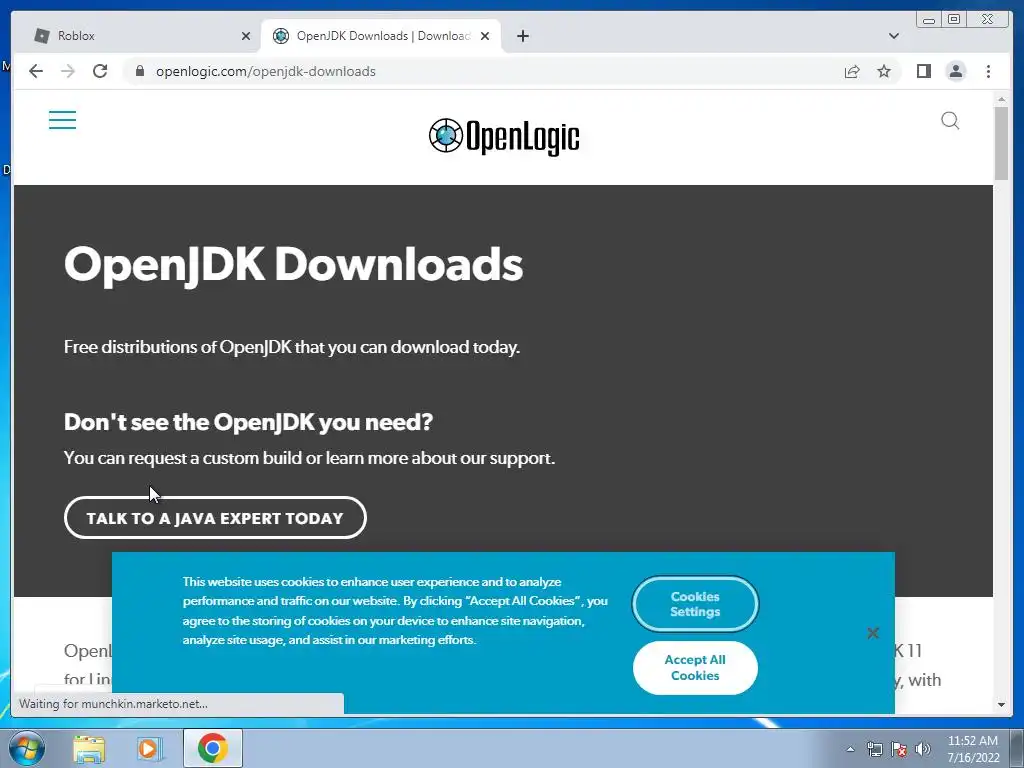
Task: Launch Windows Media Player from taskbar
Action: coord(150,749)
